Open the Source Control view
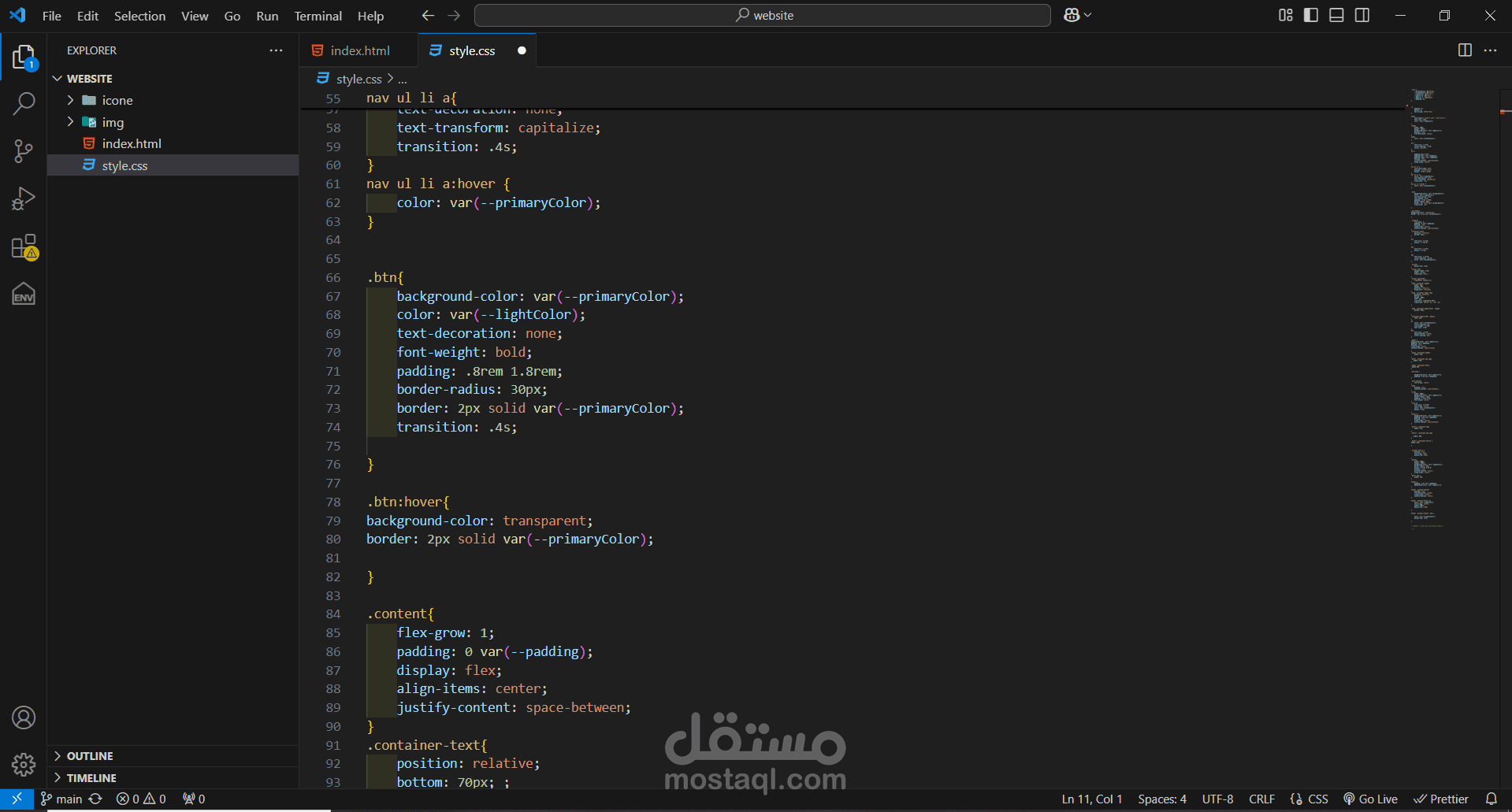The image size is (1512, 812). point(24,151)
